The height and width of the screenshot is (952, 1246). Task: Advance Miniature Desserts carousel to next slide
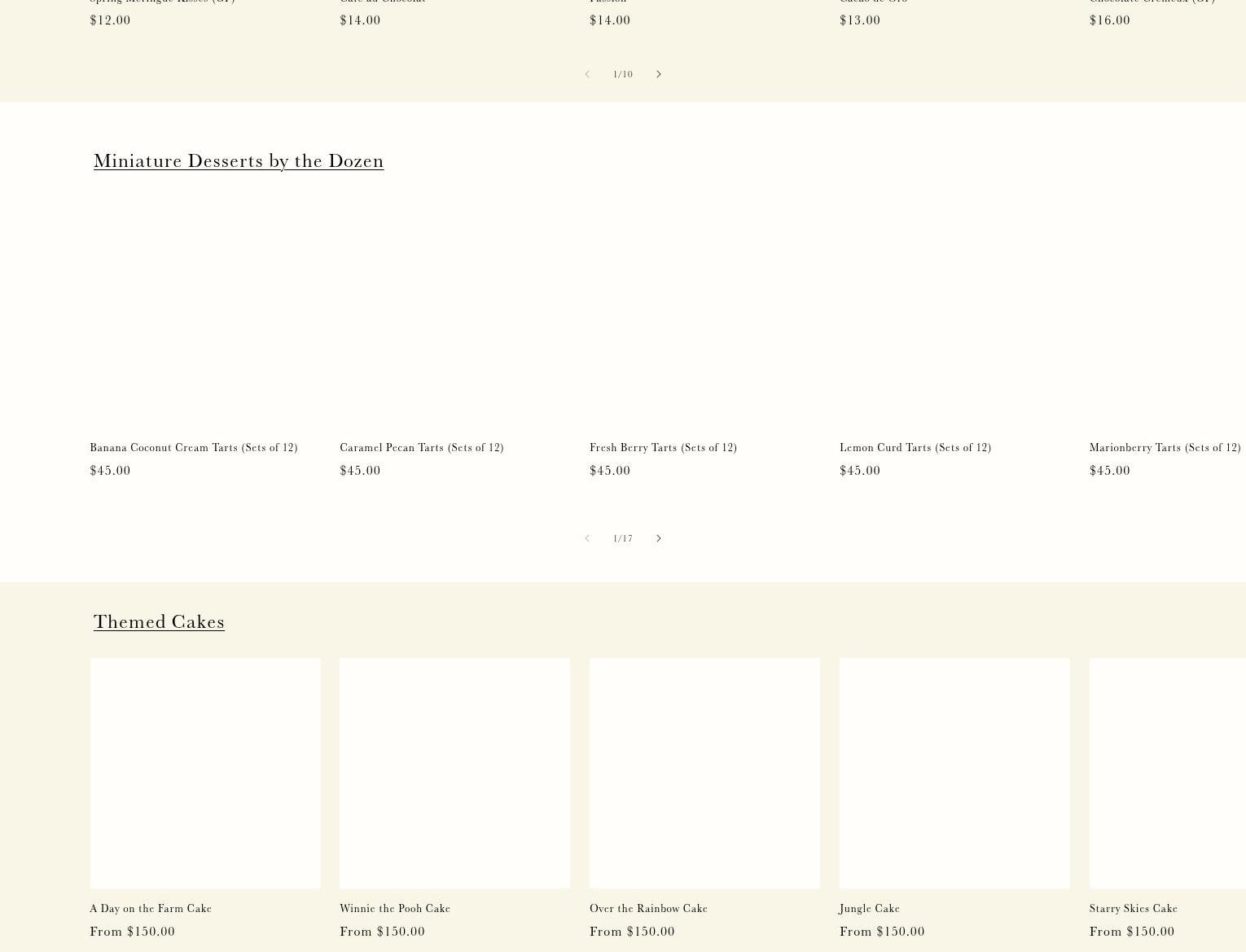coord(658,538)
